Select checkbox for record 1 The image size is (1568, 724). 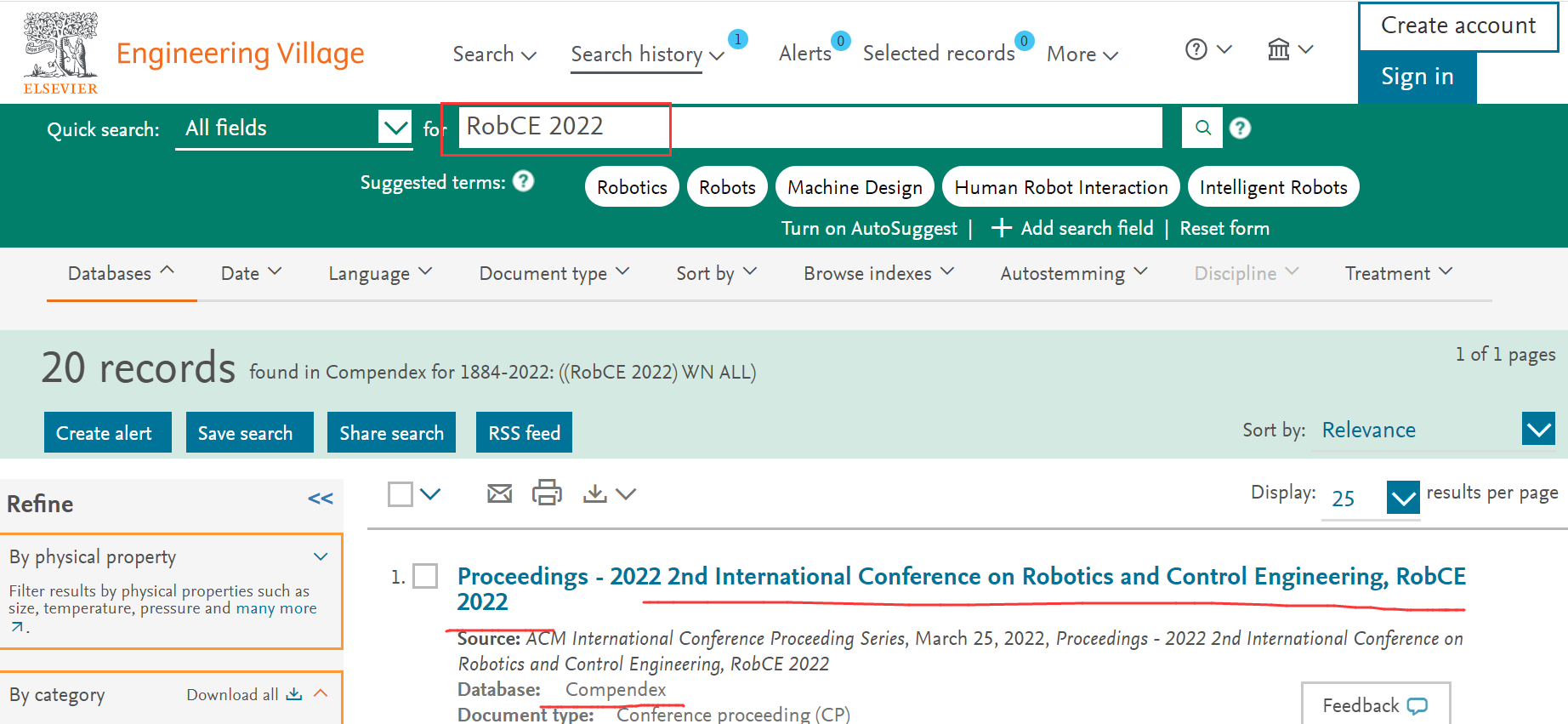pyautogui.click(x=425, y=576)
